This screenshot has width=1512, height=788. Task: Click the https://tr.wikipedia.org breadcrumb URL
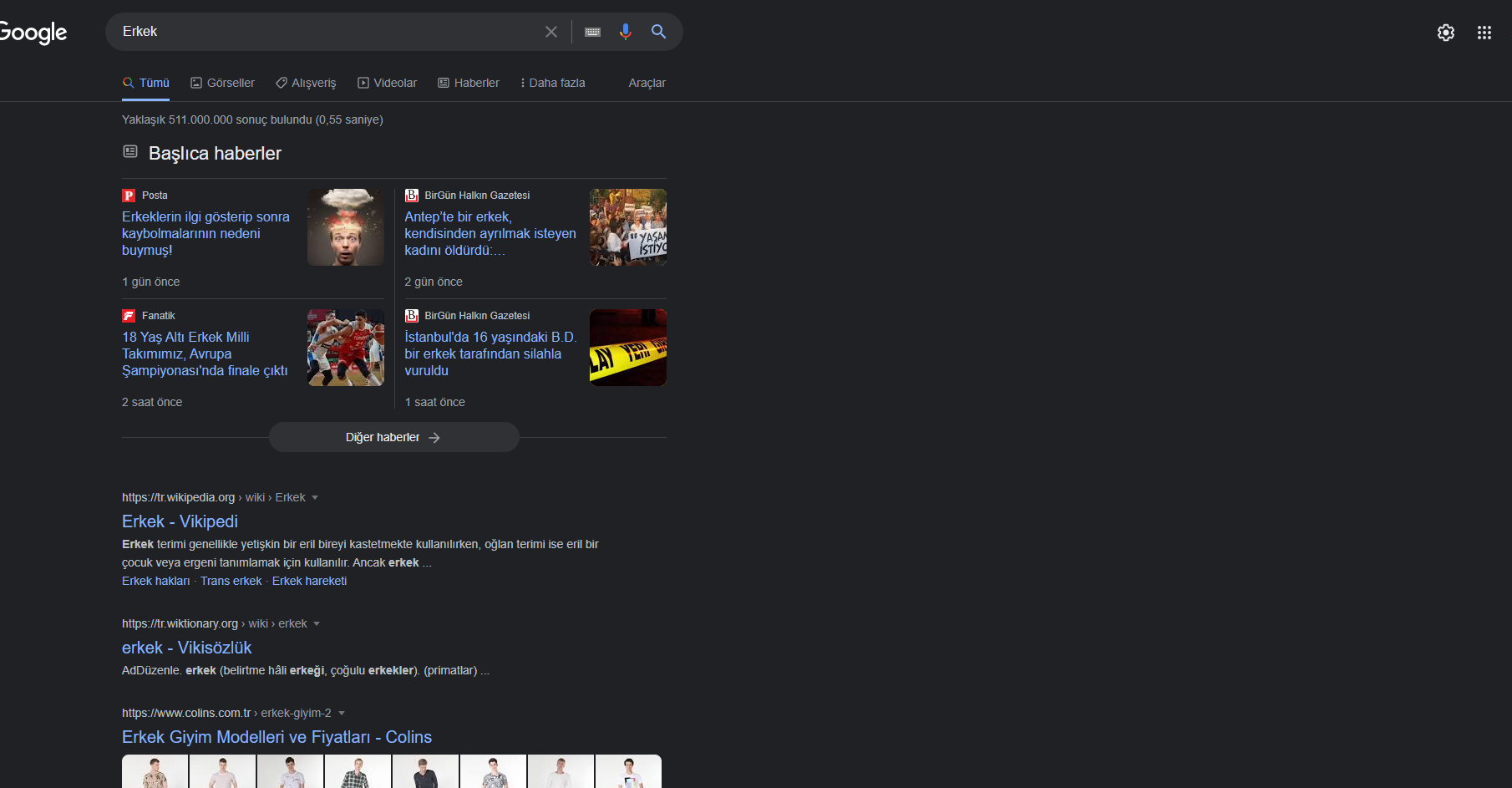179,497
